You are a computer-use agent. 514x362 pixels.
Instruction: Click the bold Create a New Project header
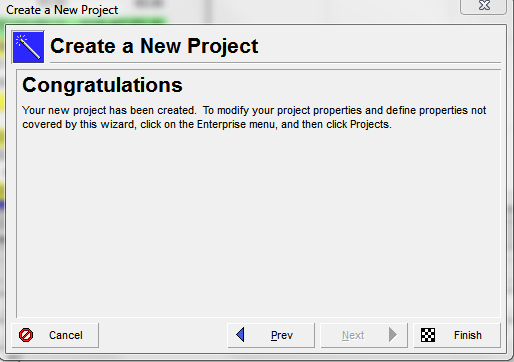(154, 46)
